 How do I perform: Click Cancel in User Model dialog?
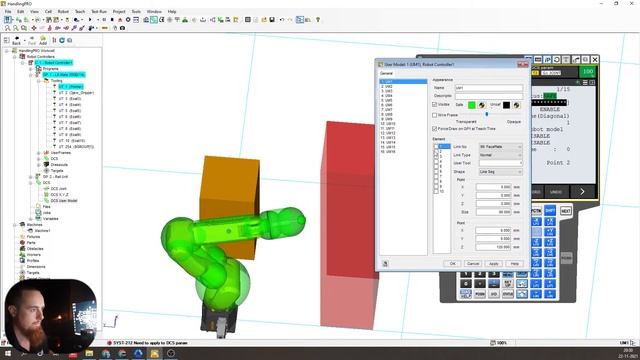(473, 264)
